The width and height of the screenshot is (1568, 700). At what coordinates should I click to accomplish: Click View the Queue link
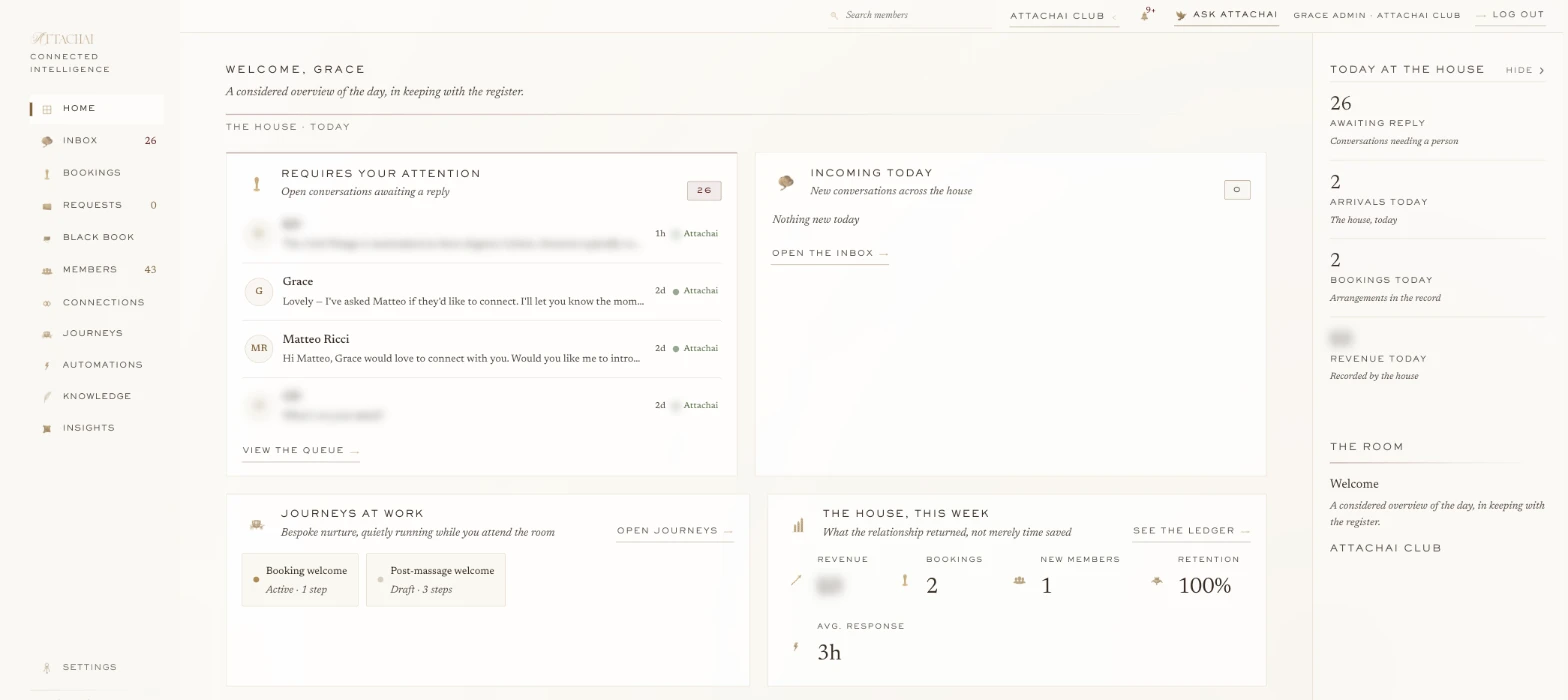pyautogui.click(x=300, y=451)
